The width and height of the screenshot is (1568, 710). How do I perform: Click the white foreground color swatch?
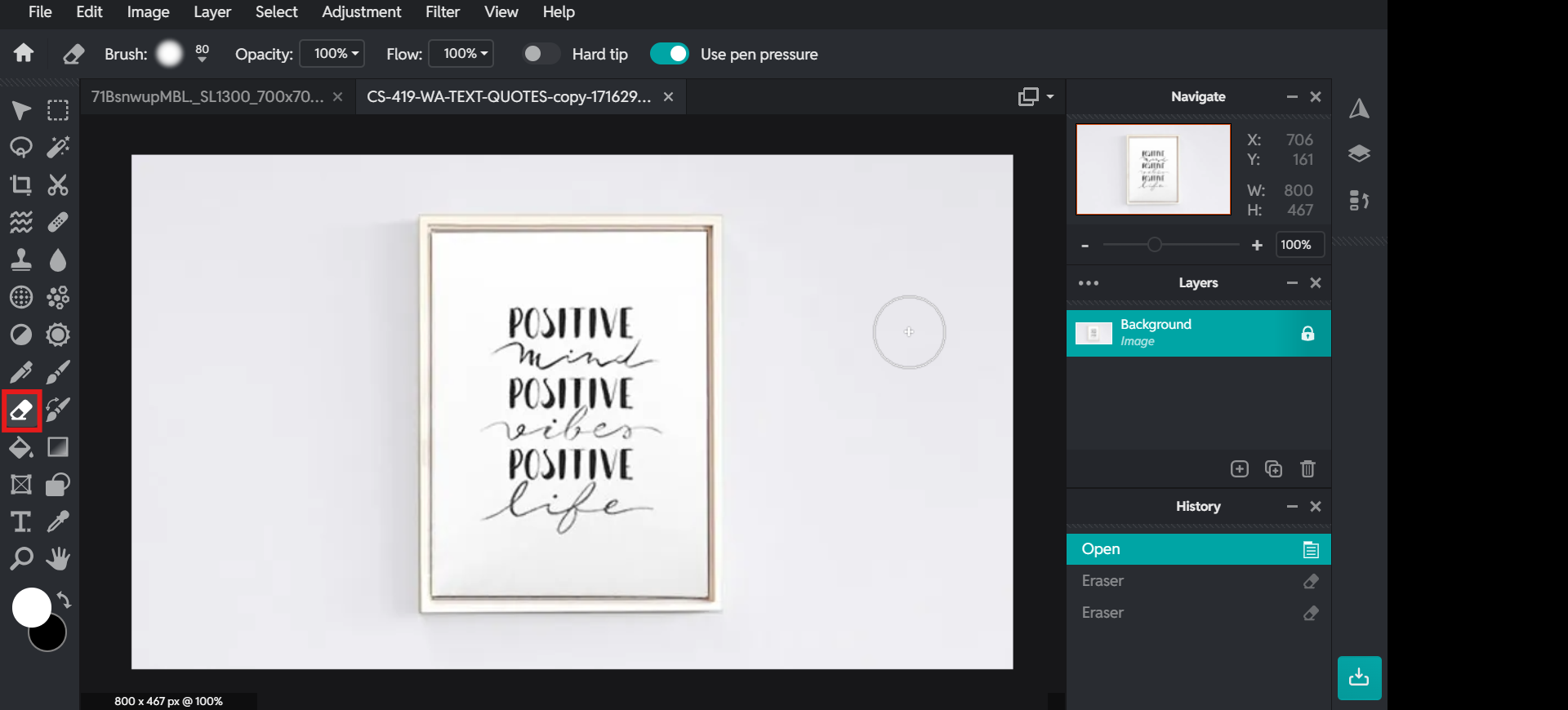pyautogui.click(x=31, y=607)
